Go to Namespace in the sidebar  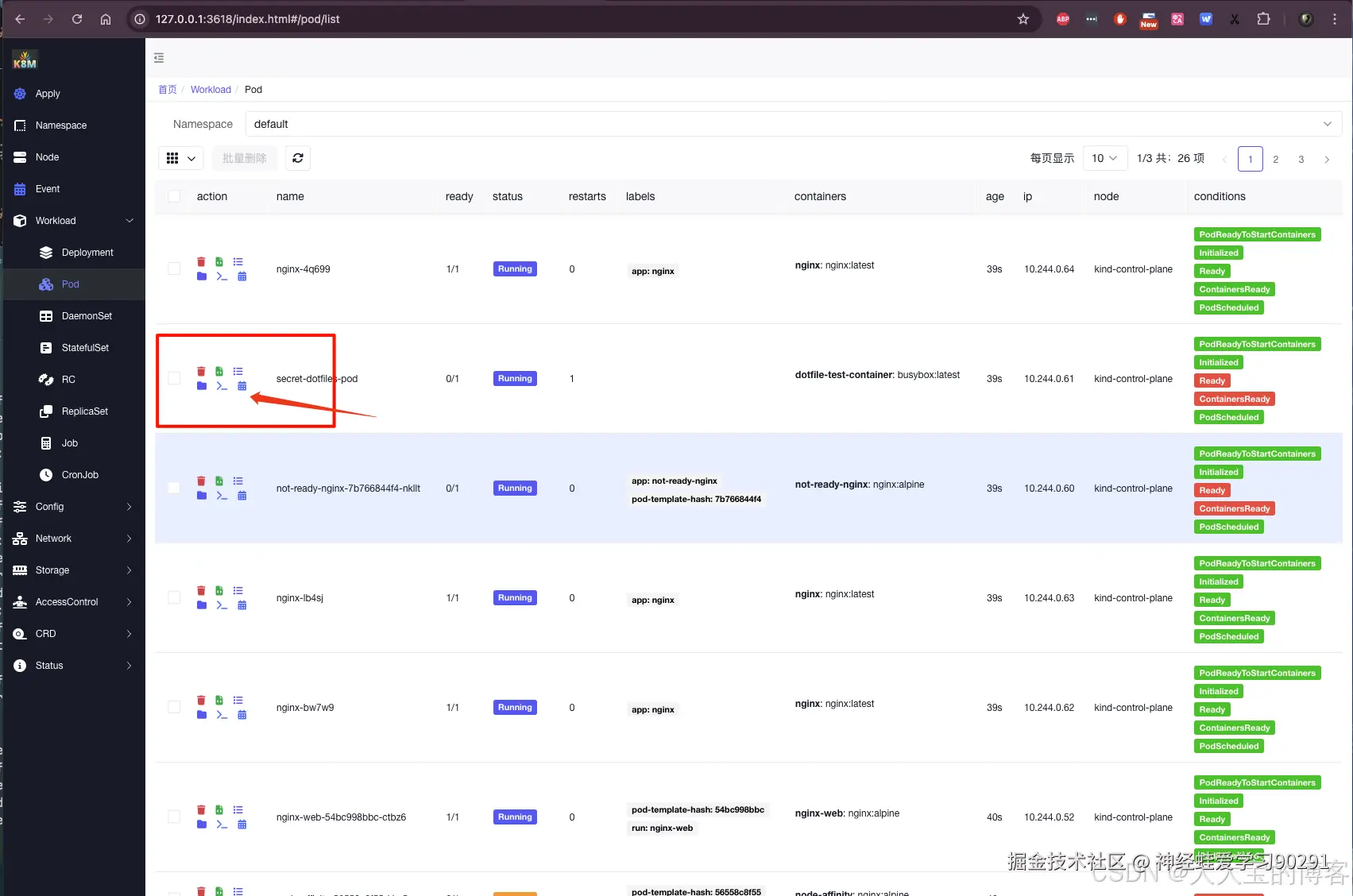tap(73, 126)
